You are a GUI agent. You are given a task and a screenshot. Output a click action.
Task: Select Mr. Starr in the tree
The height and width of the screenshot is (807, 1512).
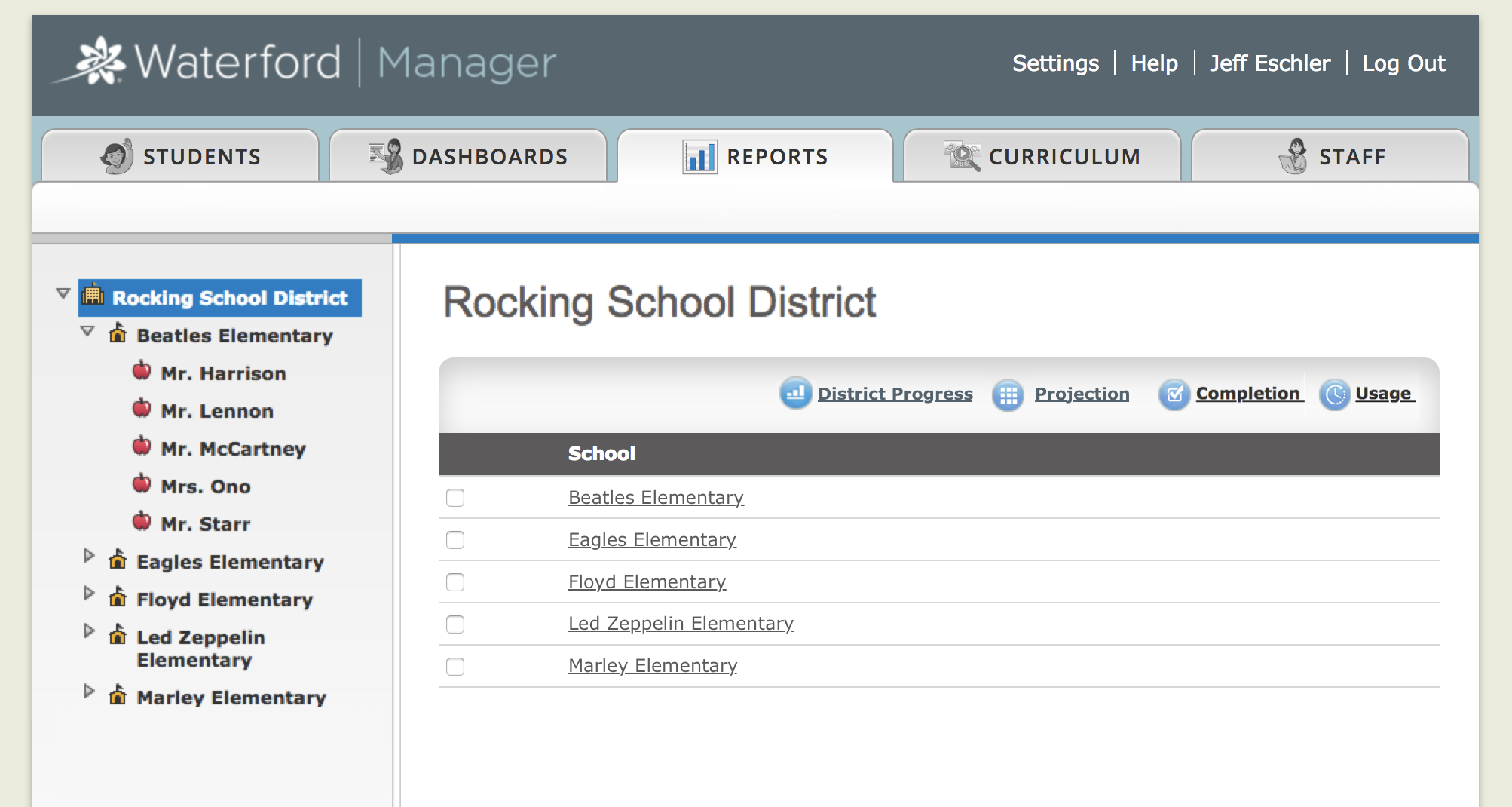[x=206, y=524]
